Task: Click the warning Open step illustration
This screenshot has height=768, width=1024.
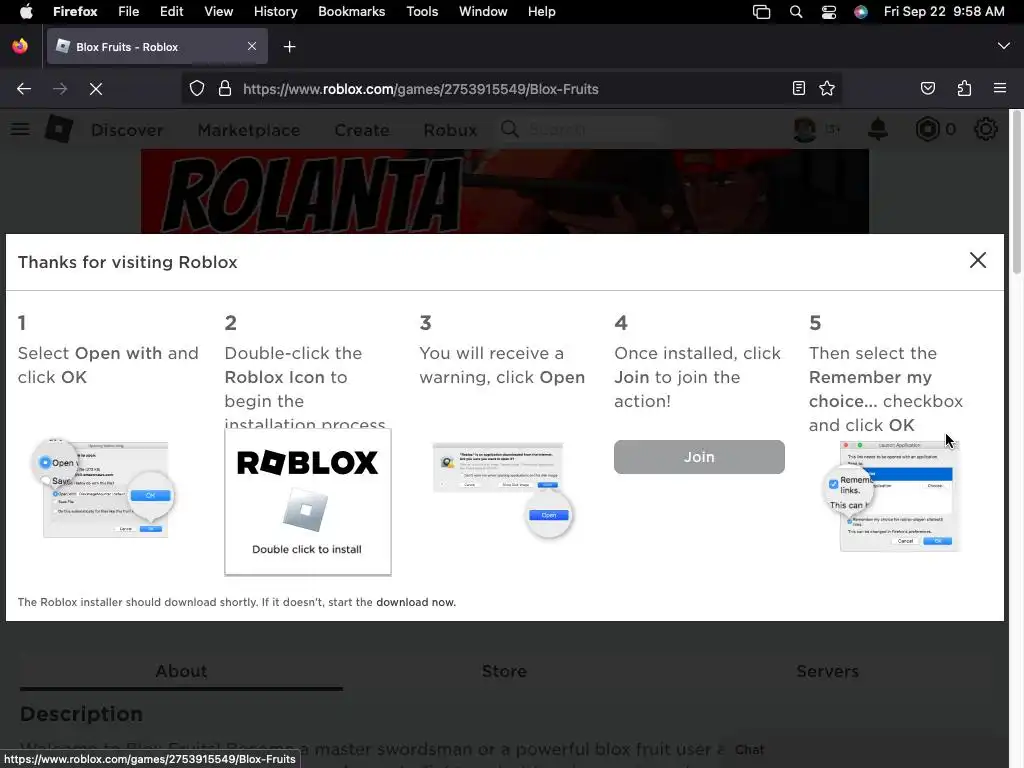Action: click(x=502, y=490)
